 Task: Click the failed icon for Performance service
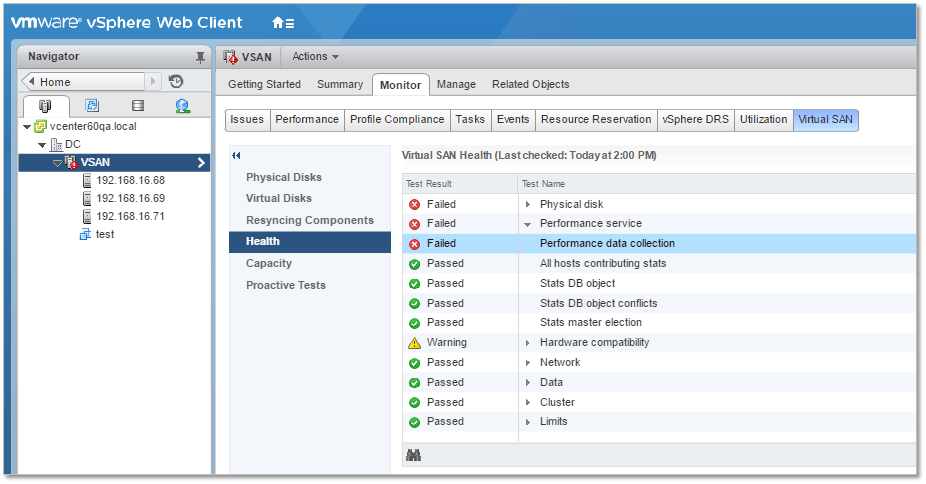click(415, 224)
